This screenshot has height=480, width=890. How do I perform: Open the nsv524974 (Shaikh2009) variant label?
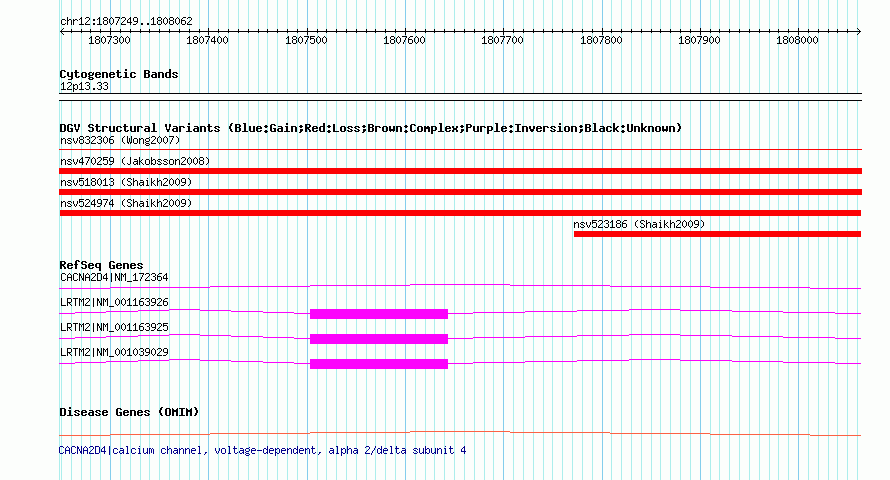(126, 203)
